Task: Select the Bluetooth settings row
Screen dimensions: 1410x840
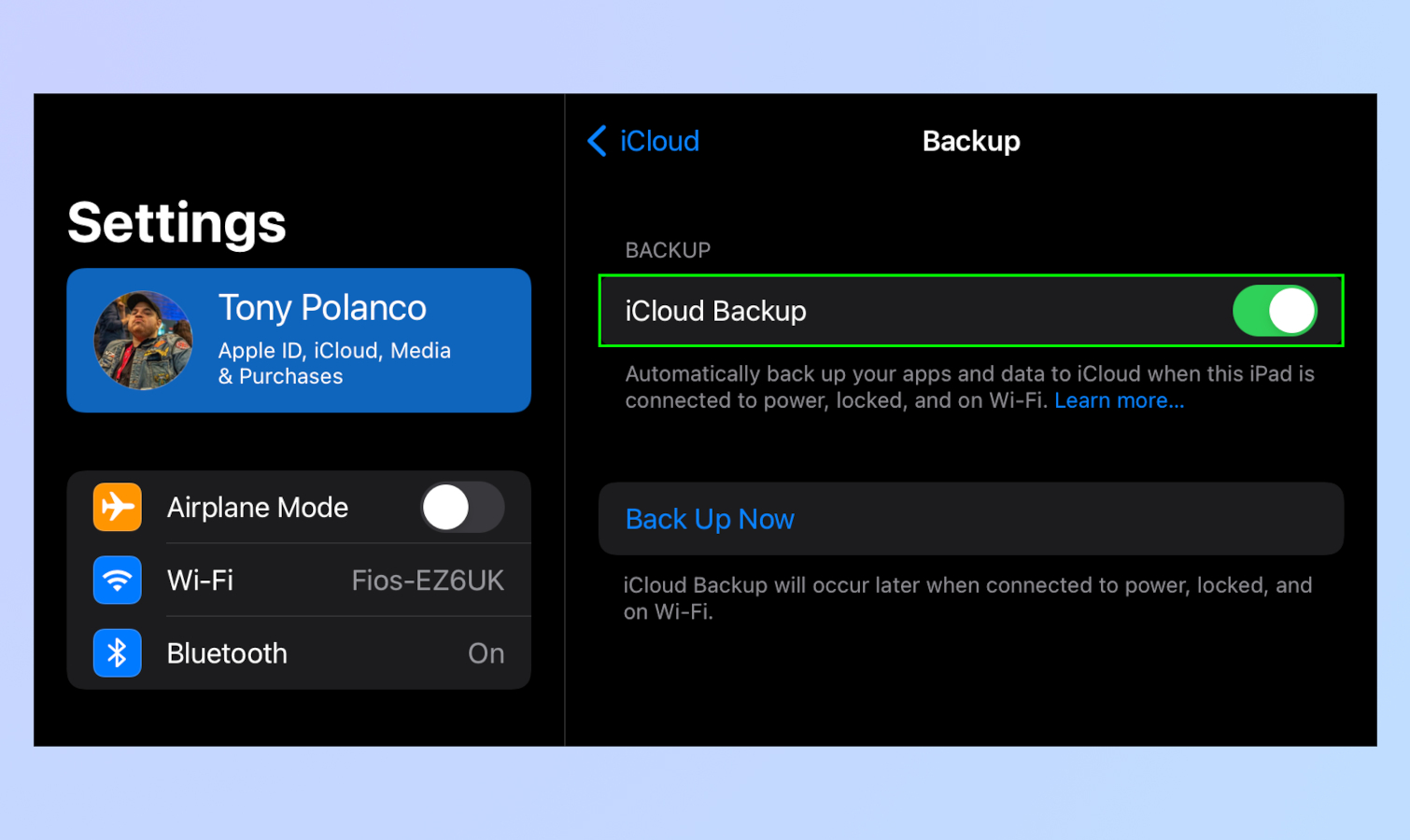Action: pyautogui.click(x=299, y=652)
